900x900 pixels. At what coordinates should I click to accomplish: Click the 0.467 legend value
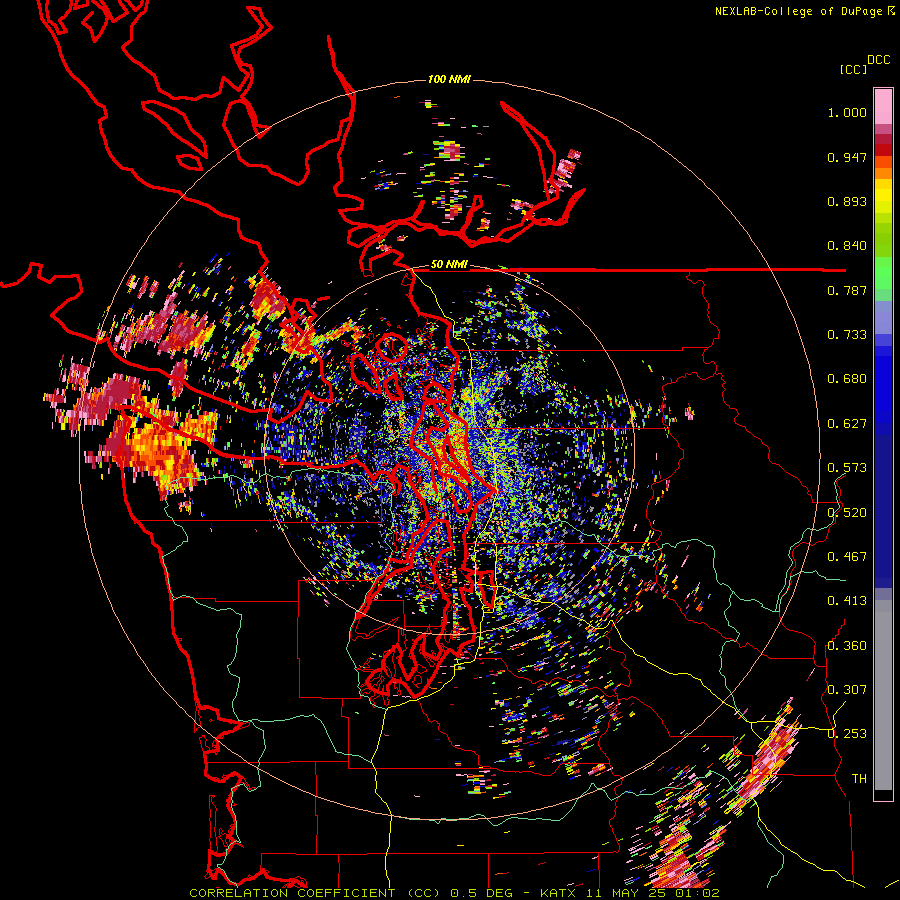tap(847, 556)
